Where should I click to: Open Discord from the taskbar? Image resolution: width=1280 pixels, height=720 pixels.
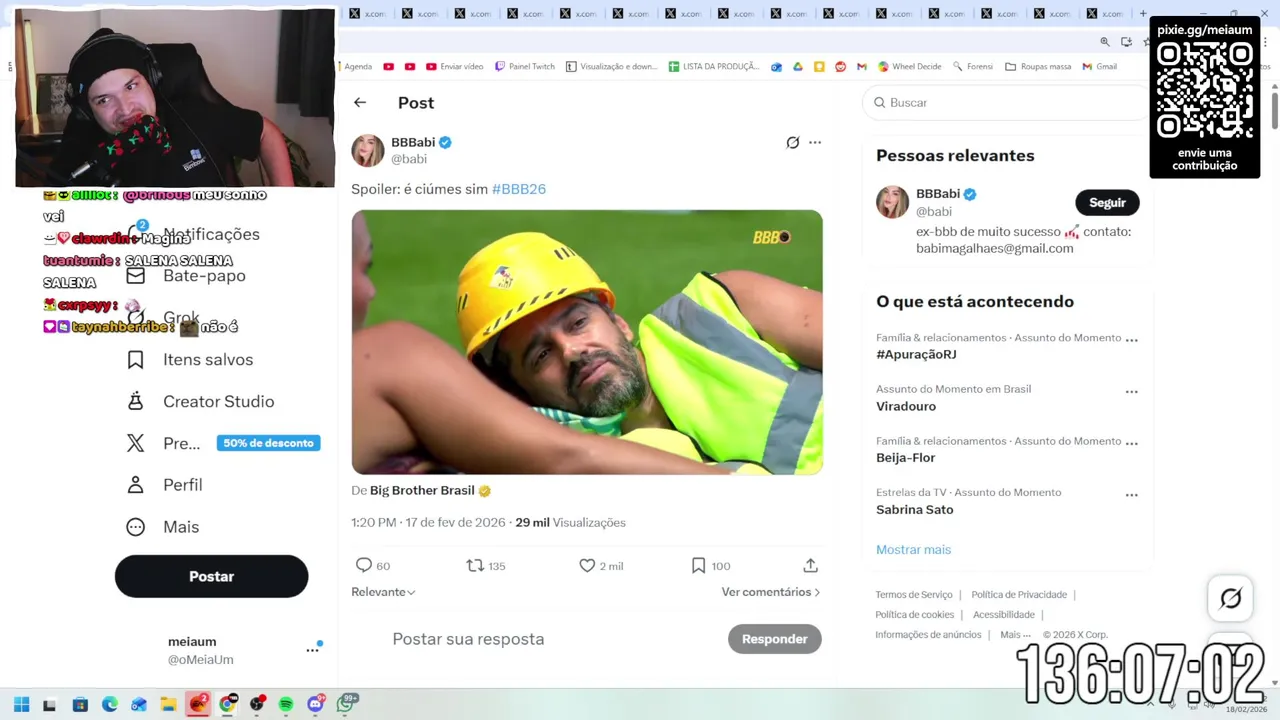(316, 704)
